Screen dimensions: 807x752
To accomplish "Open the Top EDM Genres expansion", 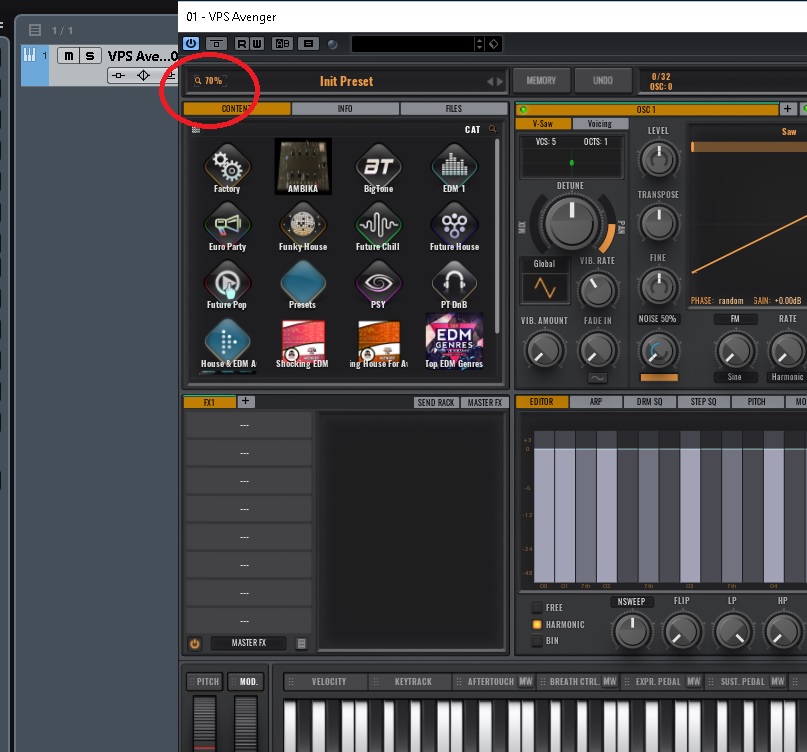I will 454,341.
